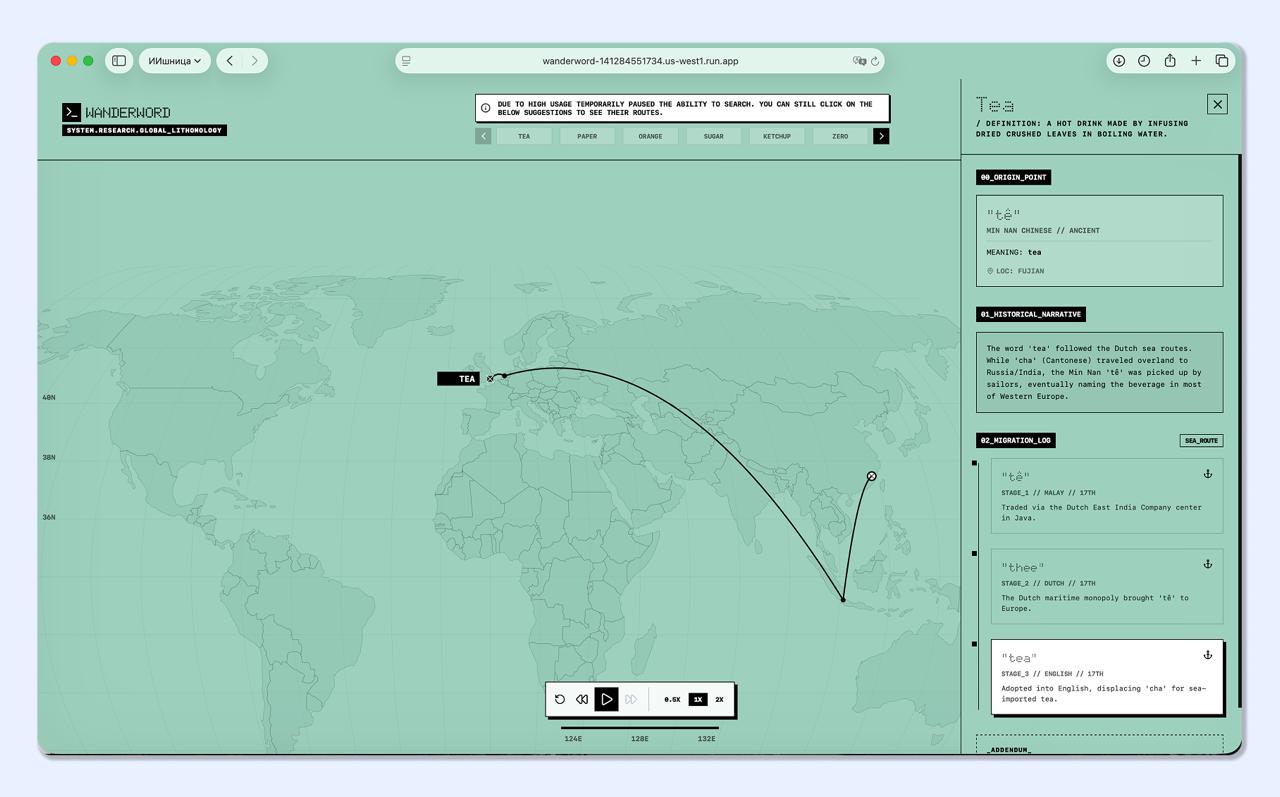Click the Wanderword terminal logo icon
This screenshot has width=1280, height=797.
(x=71, y=112)
